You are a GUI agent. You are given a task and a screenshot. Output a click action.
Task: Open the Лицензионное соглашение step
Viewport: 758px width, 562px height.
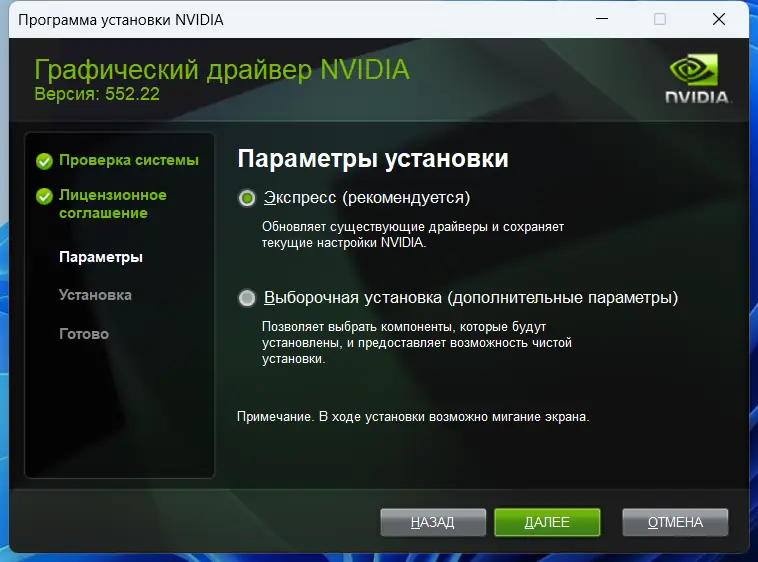(x=113, y=204)
